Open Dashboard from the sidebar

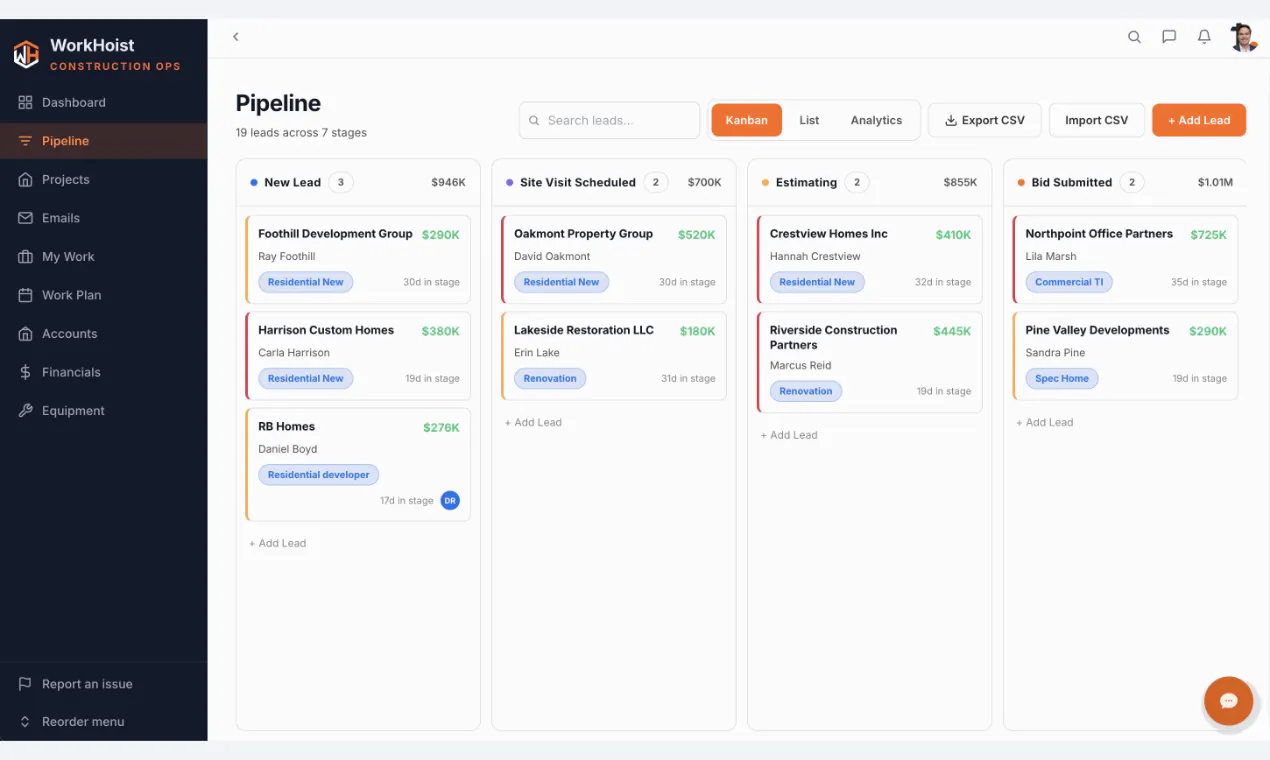pos(104,102)
